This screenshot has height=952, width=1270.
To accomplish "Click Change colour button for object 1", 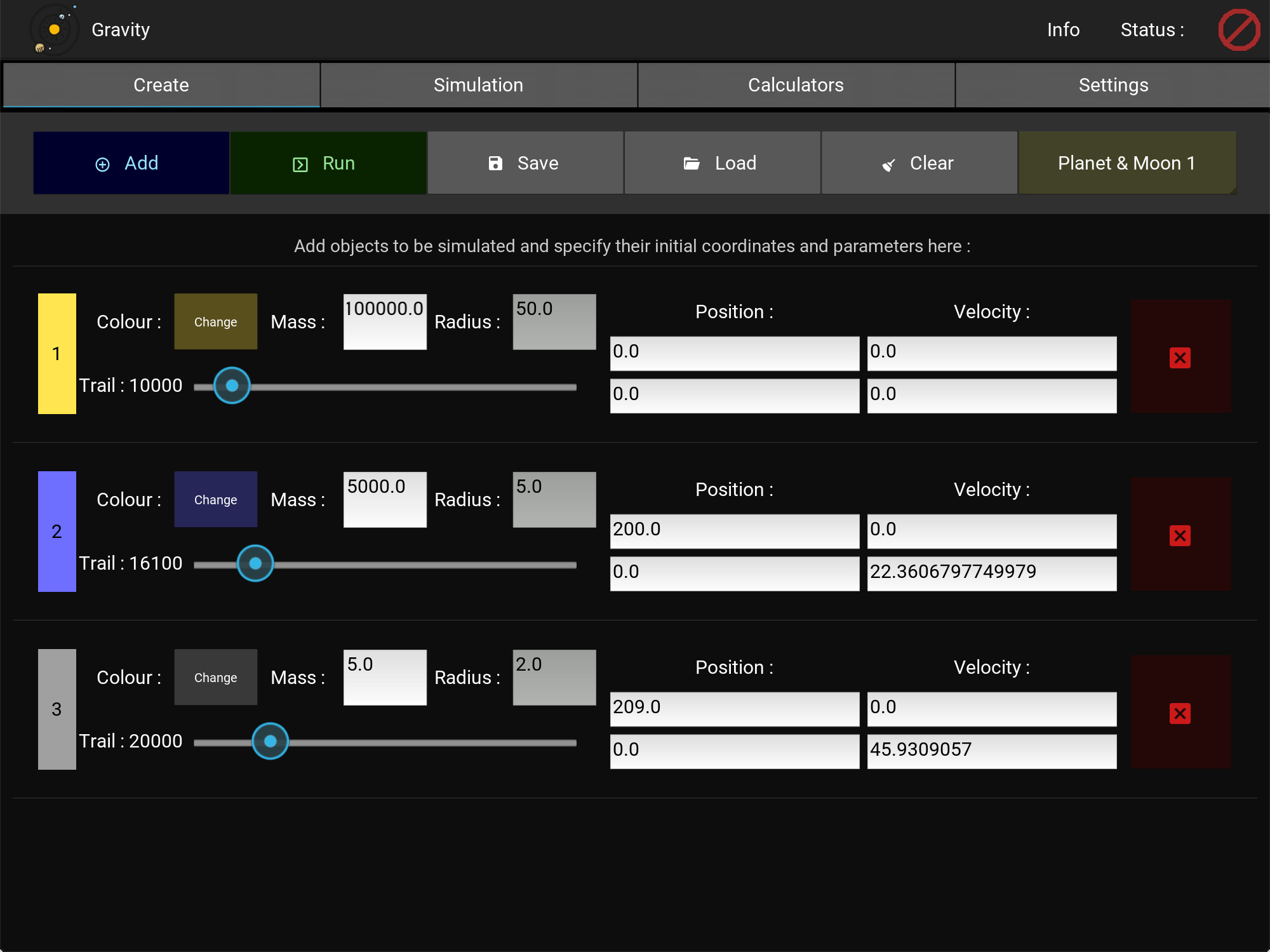I will pyautogui.click(x=215, y=322).
